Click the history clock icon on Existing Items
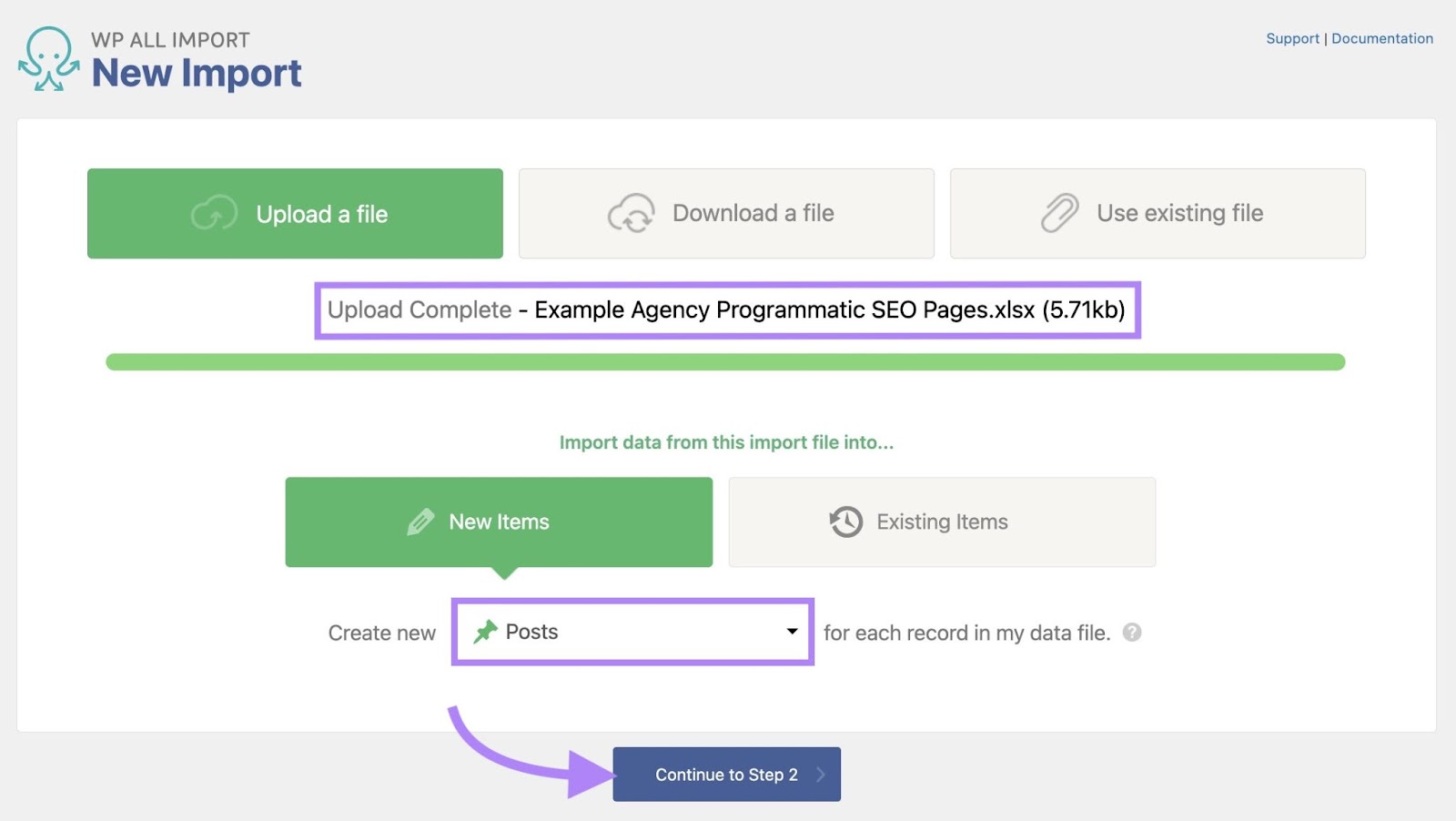This screenshot has height=821, width=1456. coord(845,522)
